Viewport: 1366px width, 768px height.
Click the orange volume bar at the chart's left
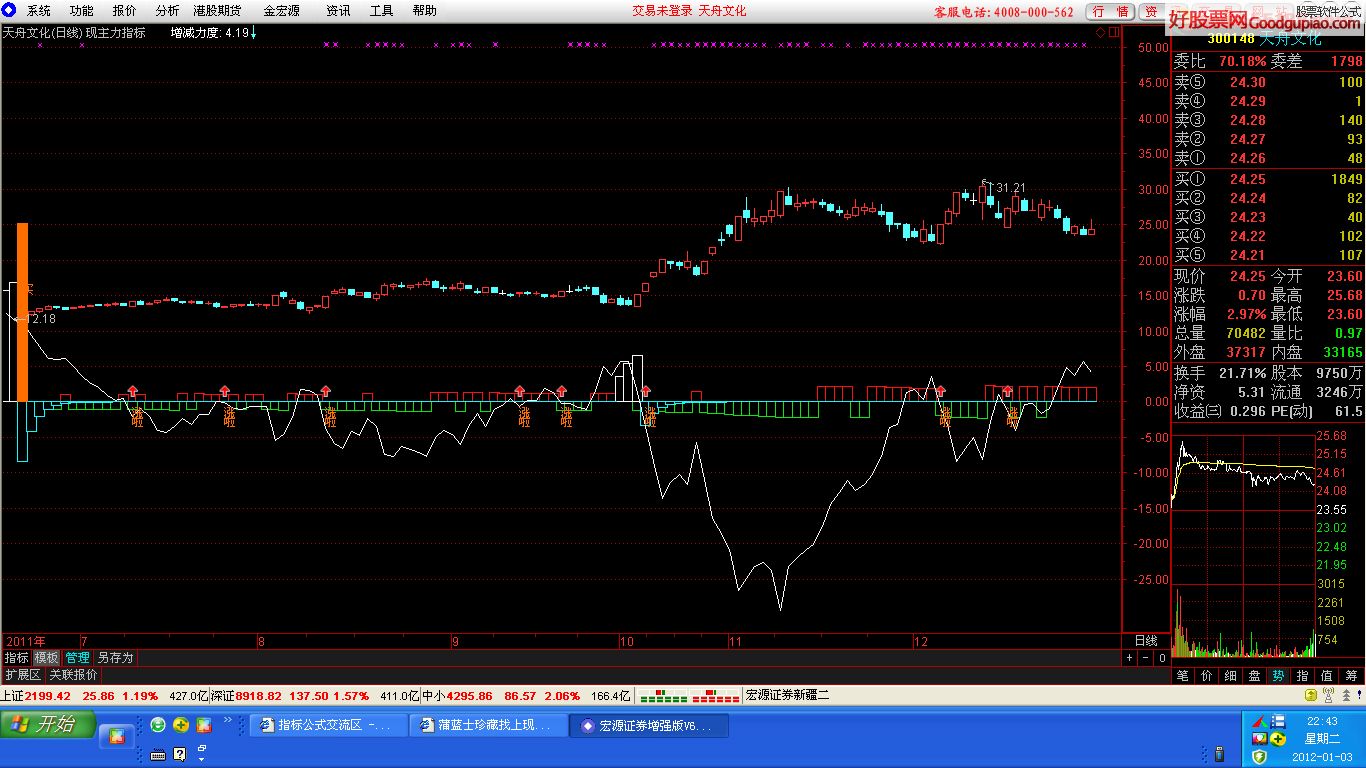(22, 312)
